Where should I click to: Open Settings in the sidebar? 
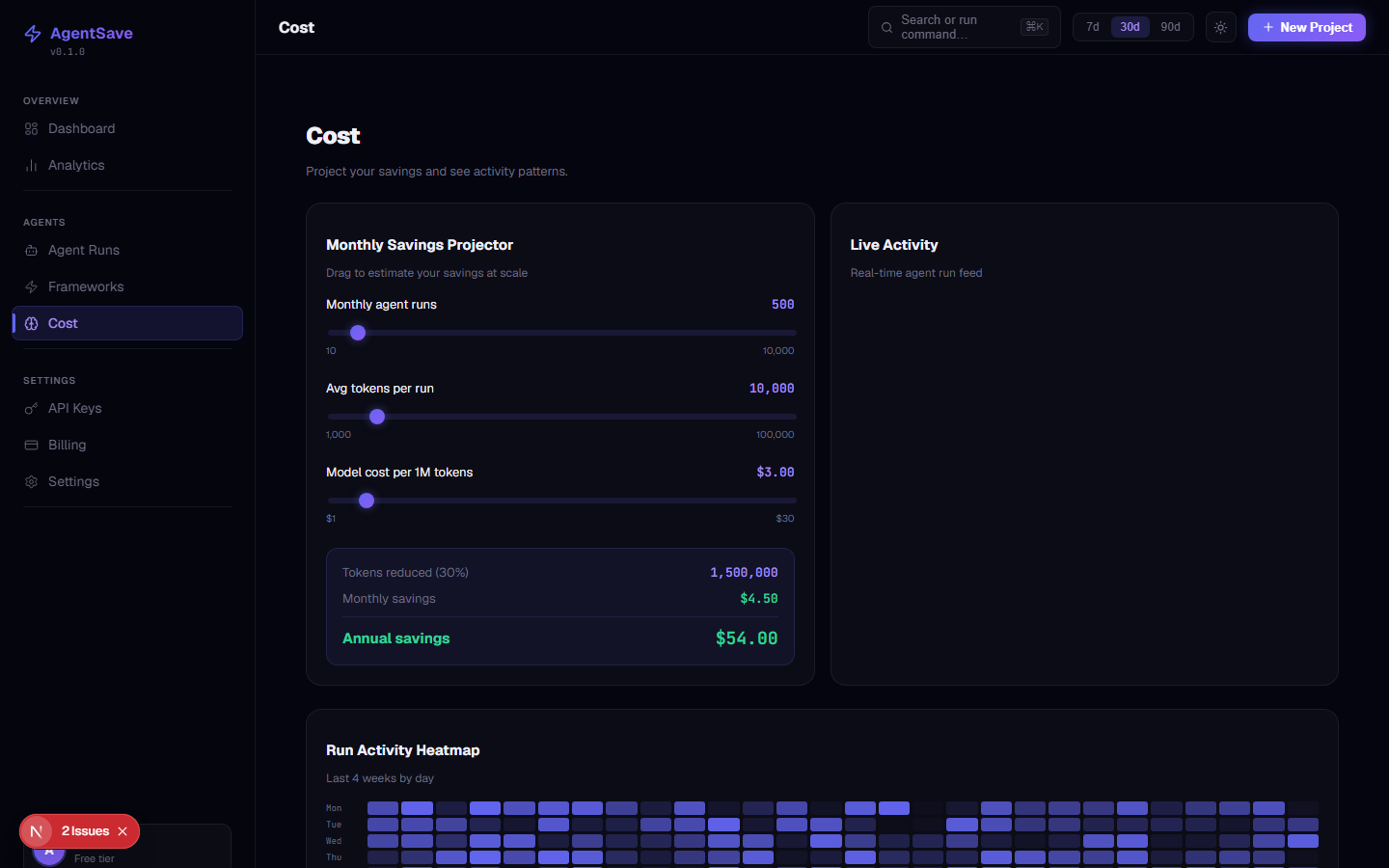127,482
